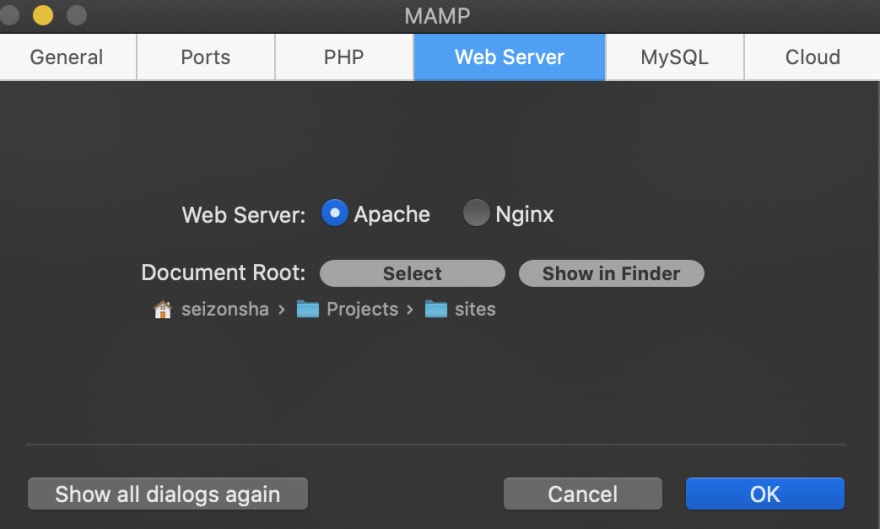This screenshot has width=880, height=529.
Task: Select the Web Server tab
Action: pos(510,57)
